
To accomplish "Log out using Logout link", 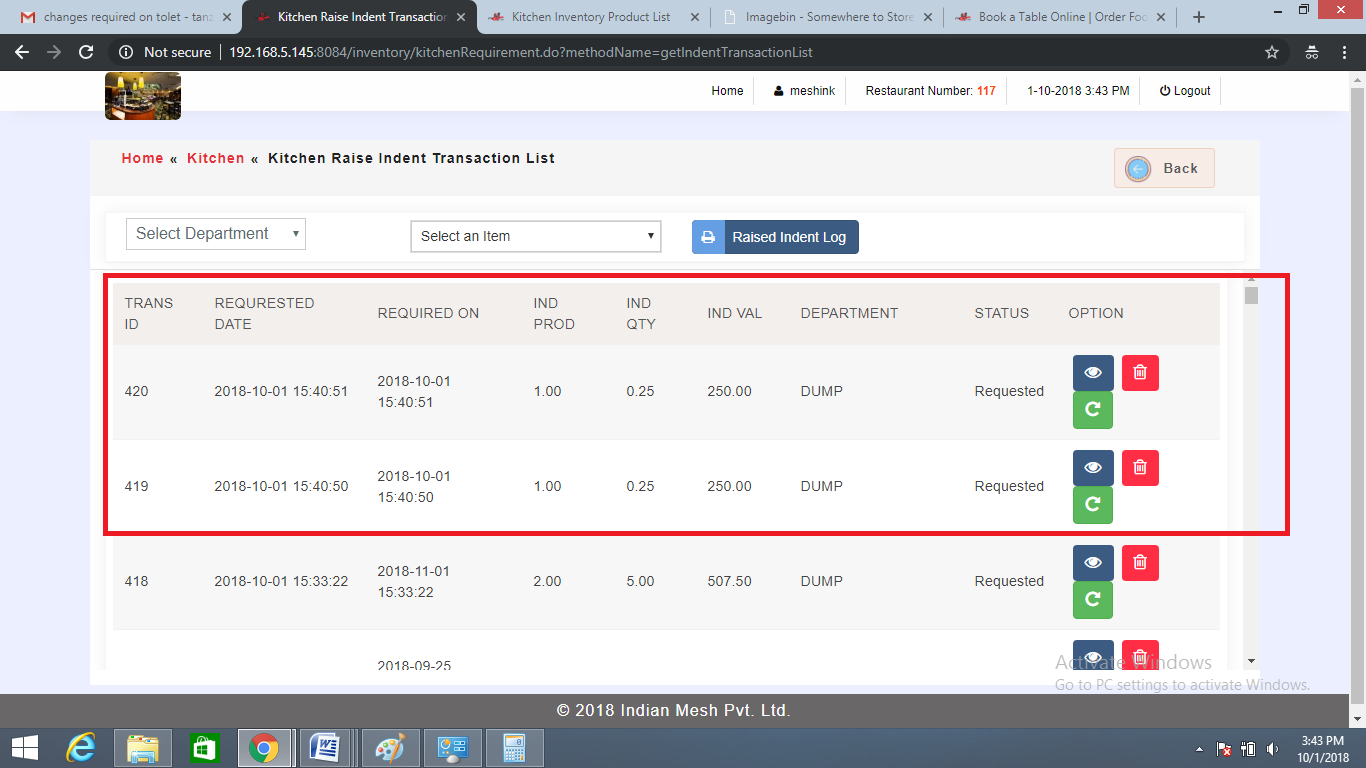I will coord(1185,91).
